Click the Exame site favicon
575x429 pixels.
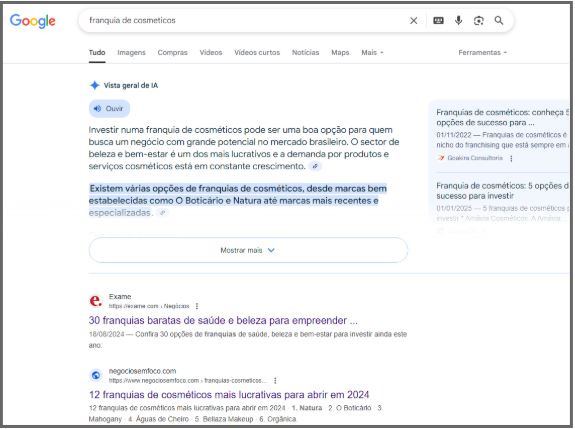click(x=96, y=301)
